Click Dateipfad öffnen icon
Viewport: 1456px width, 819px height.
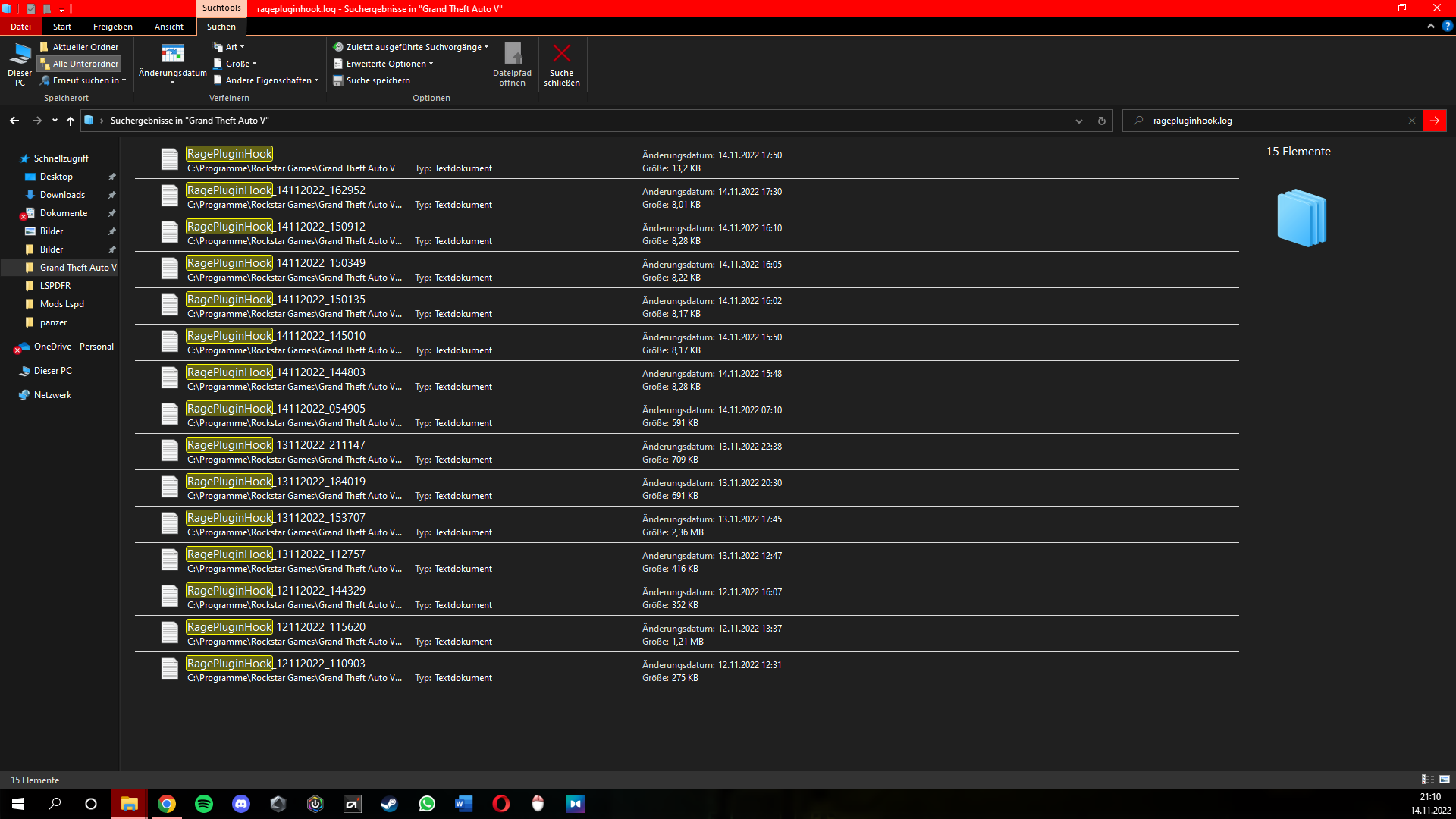513,55
